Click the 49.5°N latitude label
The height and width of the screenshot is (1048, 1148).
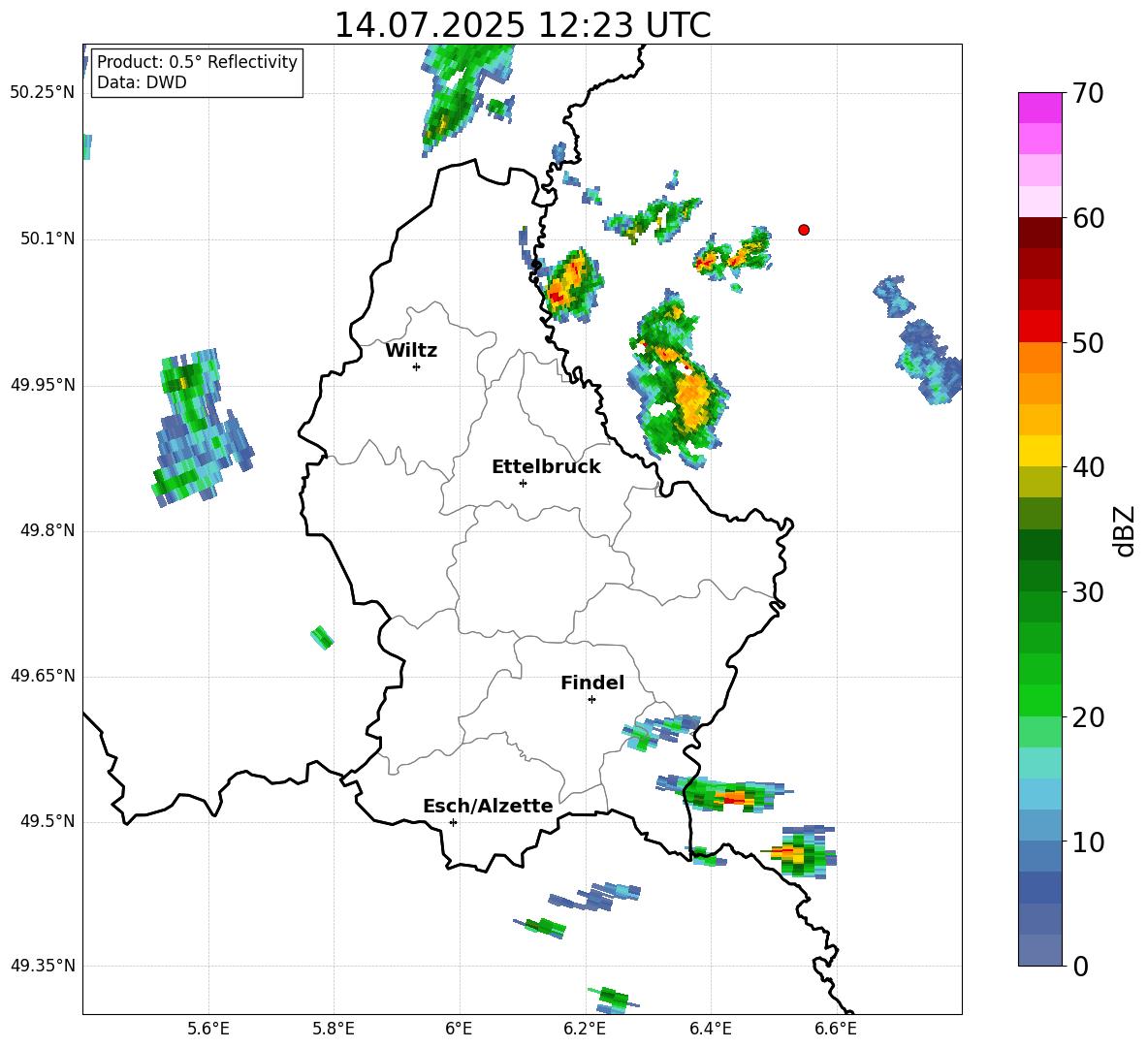(48, 821)
